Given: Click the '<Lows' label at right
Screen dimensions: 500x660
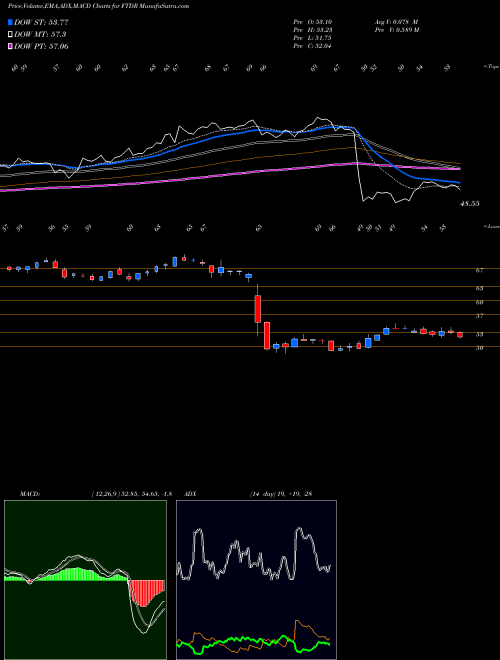Looking at the screenshot, I should coord(491,226).
